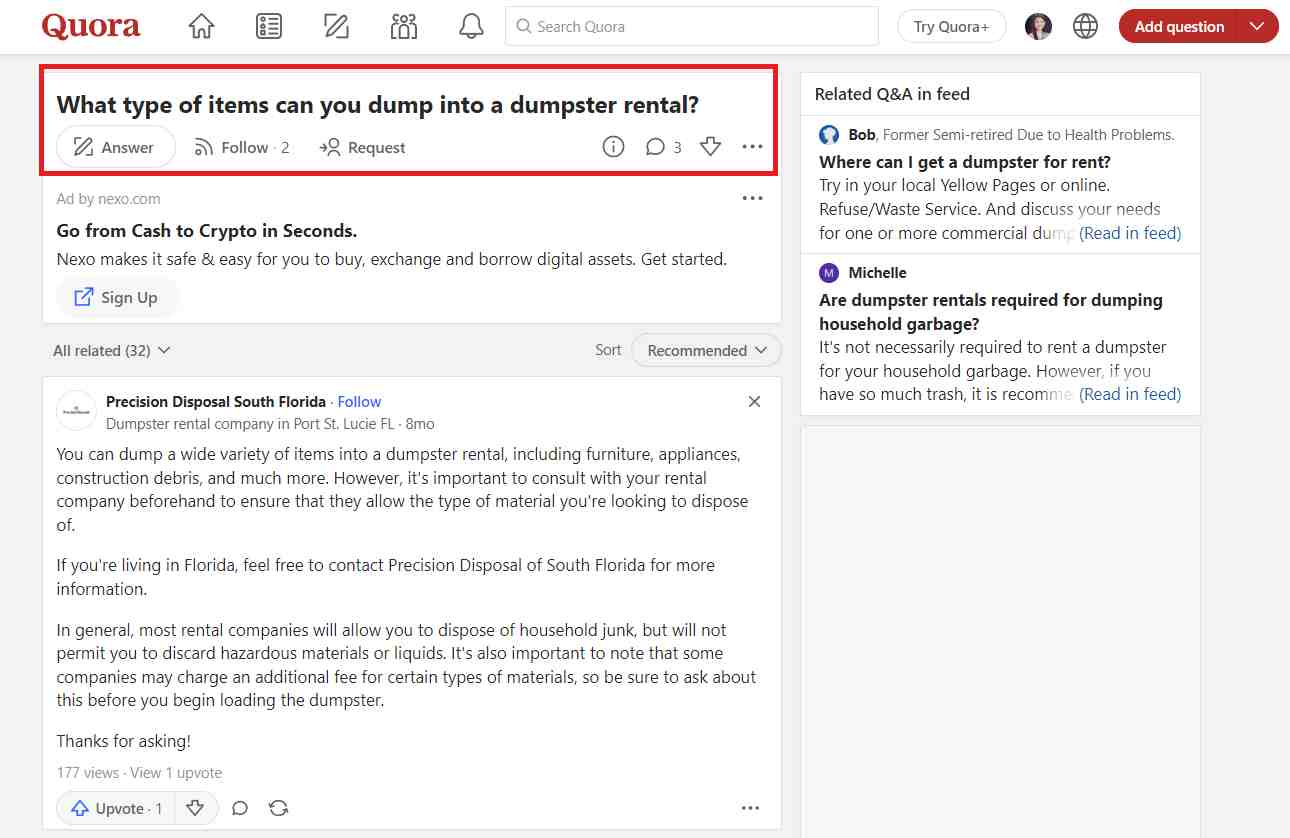Open the Following list icon
The image size is (1290, 838).
point(269,27)
